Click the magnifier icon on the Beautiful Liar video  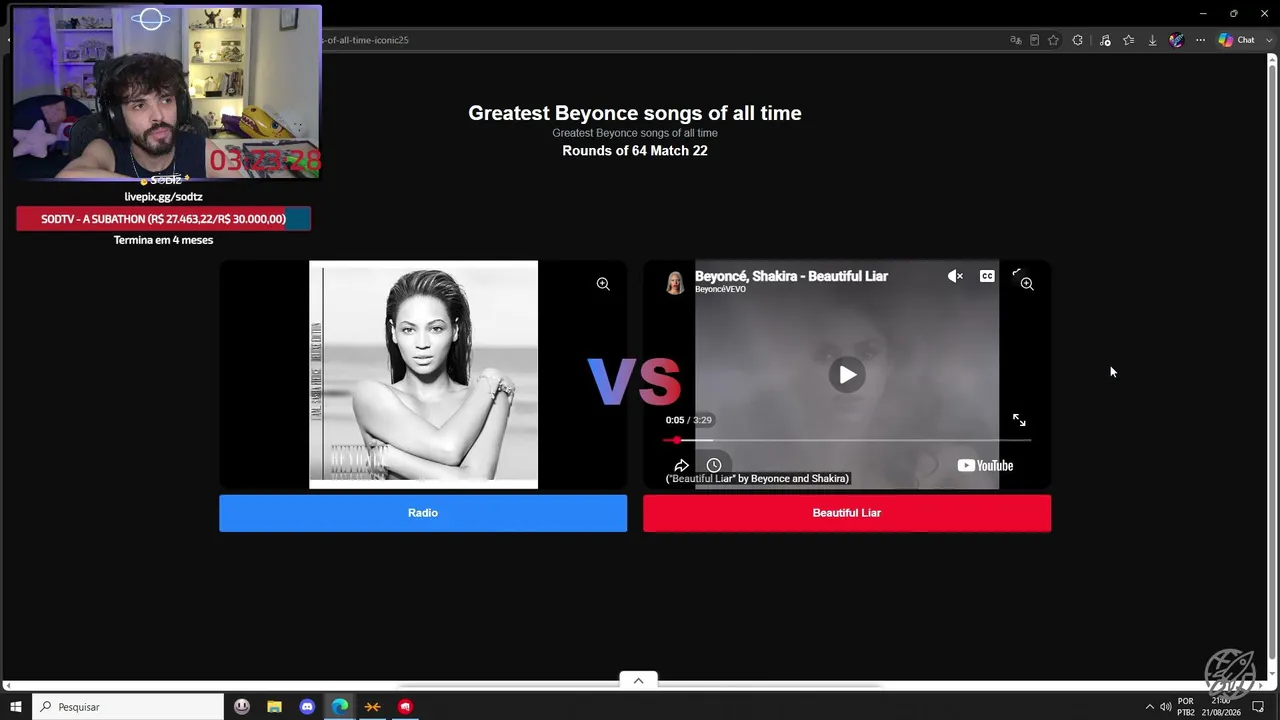click(1027, 284)
